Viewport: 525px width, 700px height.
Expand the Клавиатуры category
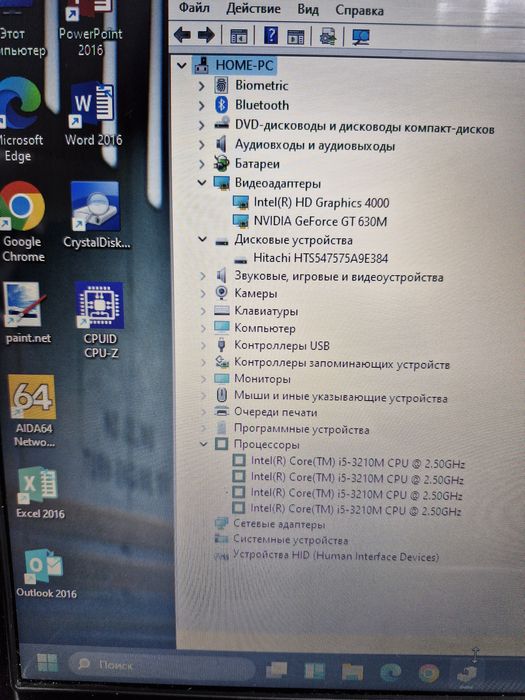pyautogui.click(x=203, y=311)
